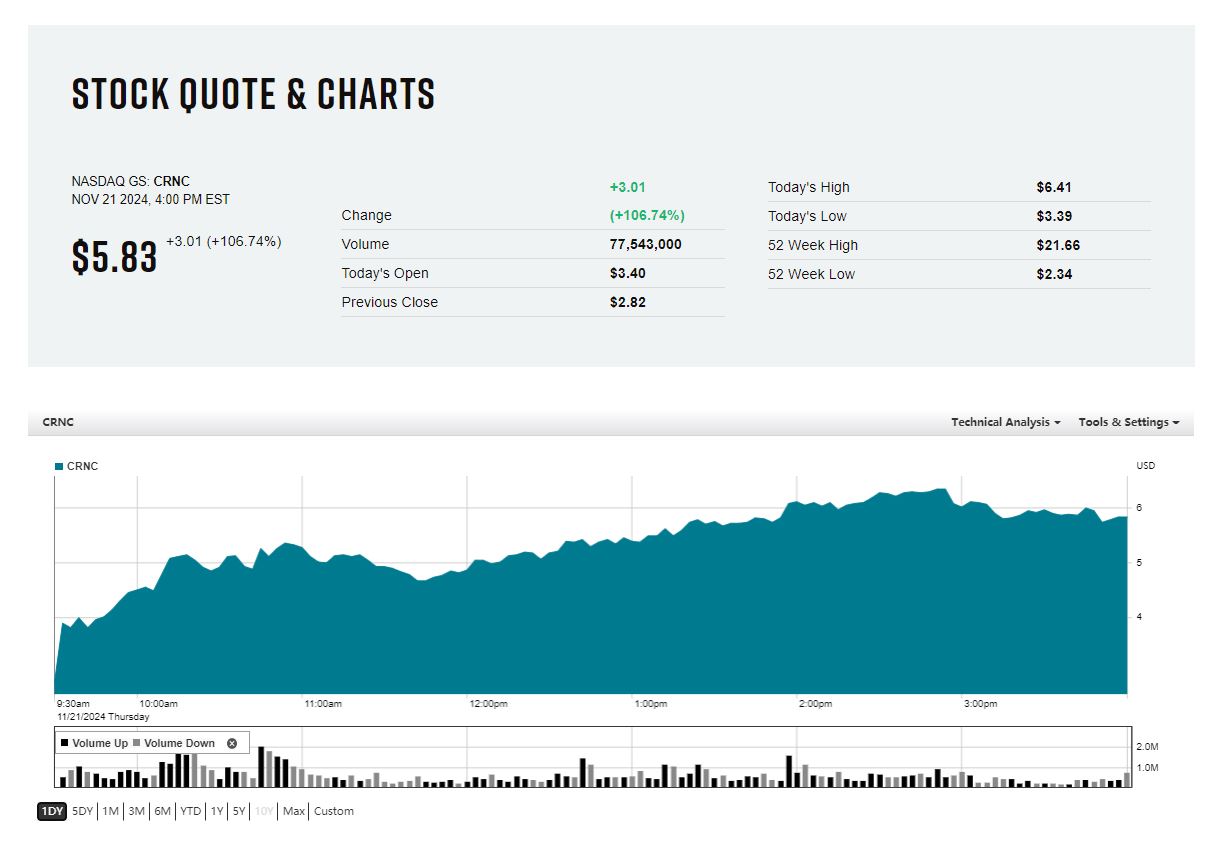
Task: Click the Volume Up legend label
Action: tap(100, 743)
